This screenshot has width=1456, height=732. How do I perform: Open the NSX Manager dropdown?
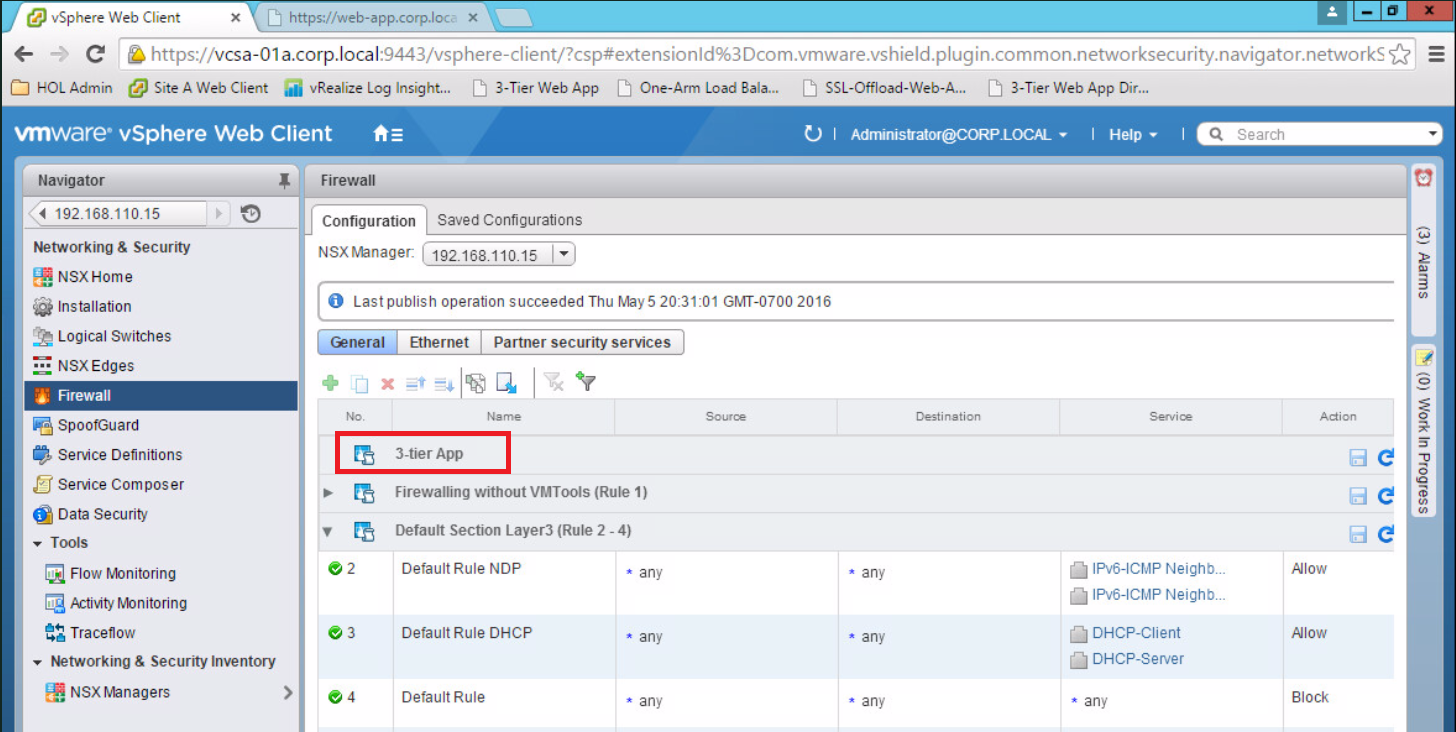coord(564,255)
